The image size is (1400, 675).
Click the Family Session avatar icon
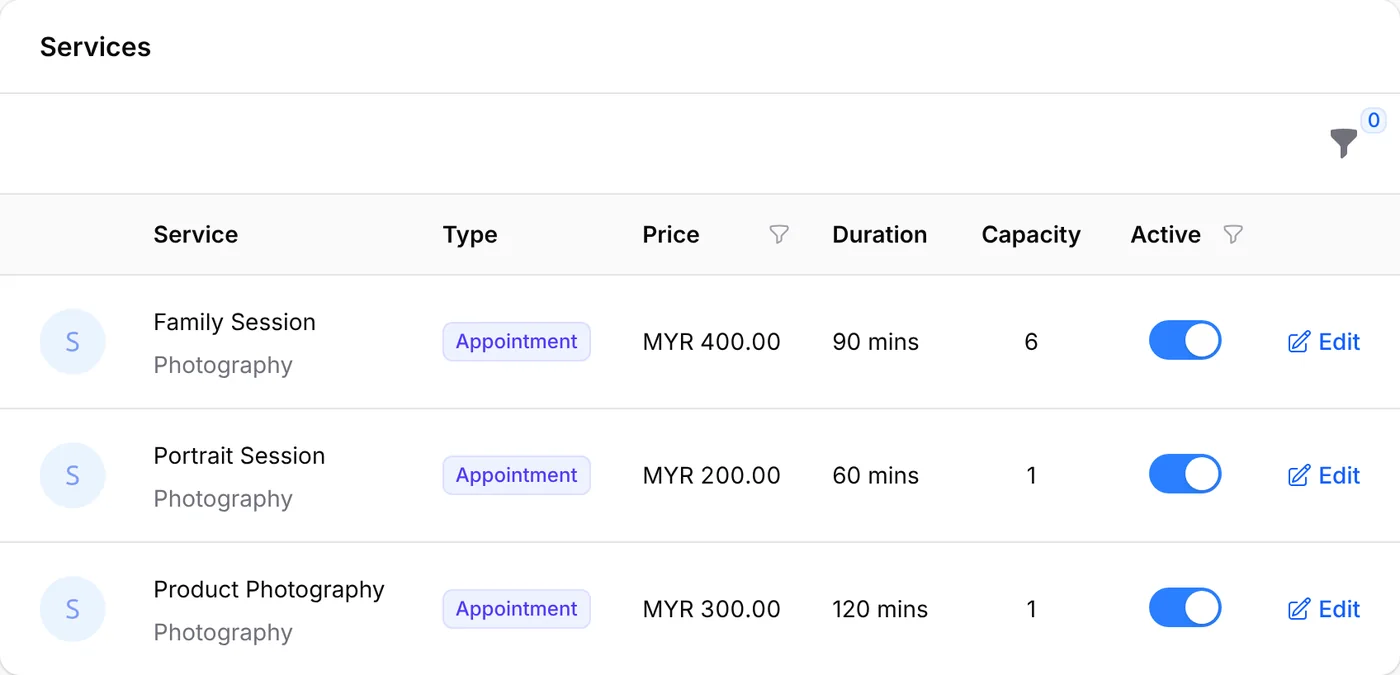tap(72, 342)
